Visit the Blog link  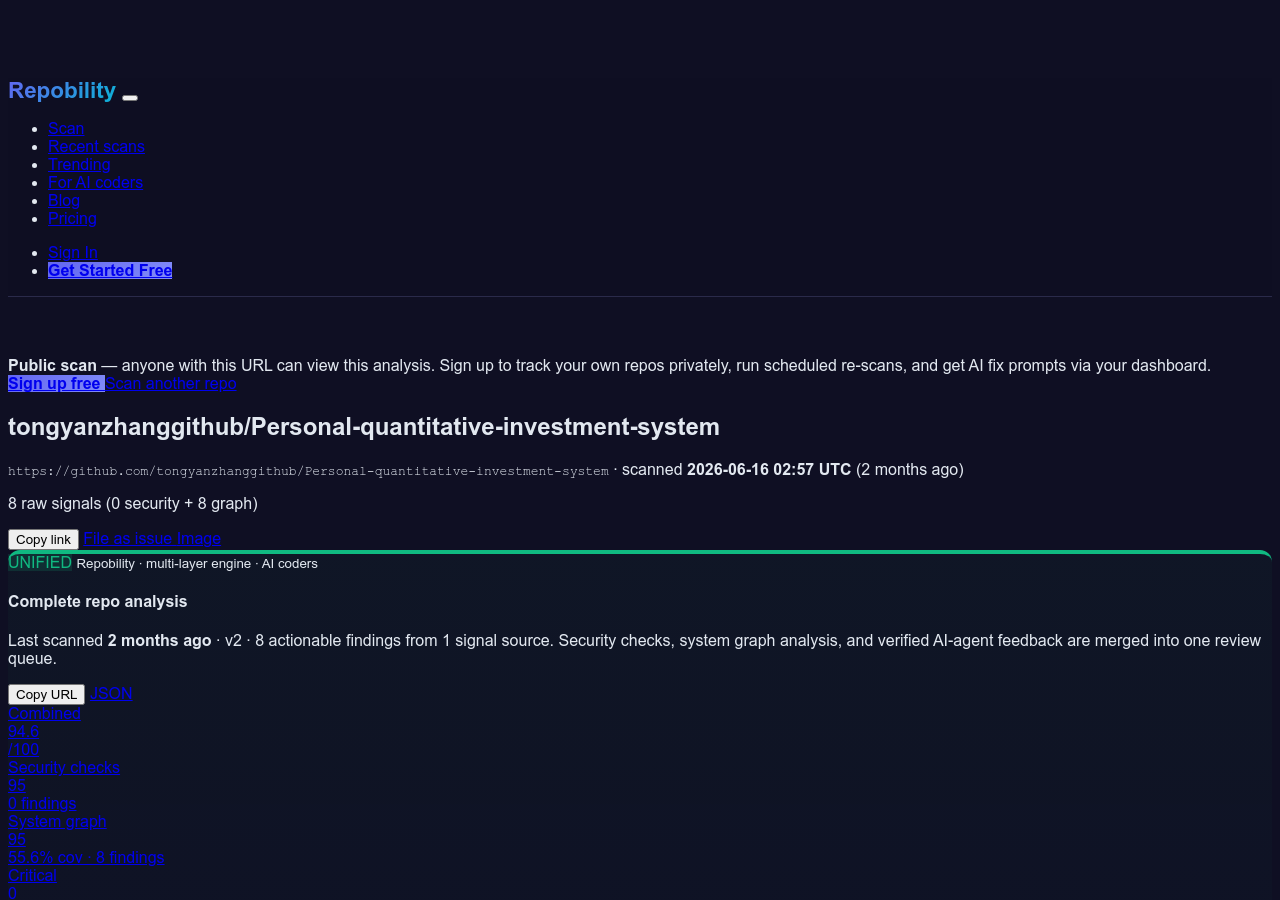tap(64, 200)
